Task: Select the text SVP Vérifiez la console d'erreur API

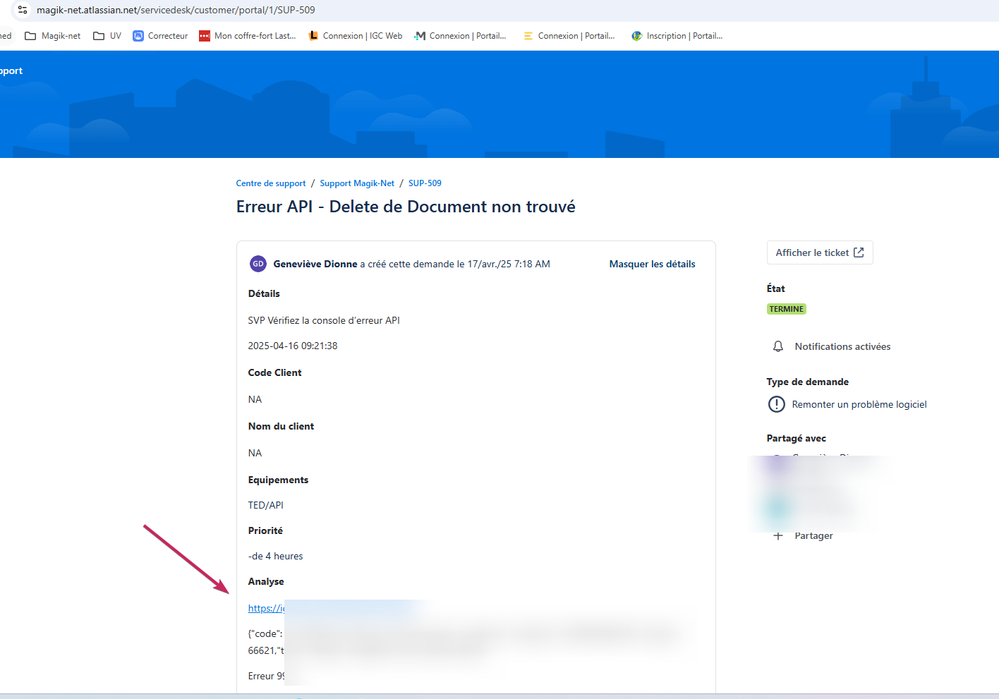Action: pos(324,321)
